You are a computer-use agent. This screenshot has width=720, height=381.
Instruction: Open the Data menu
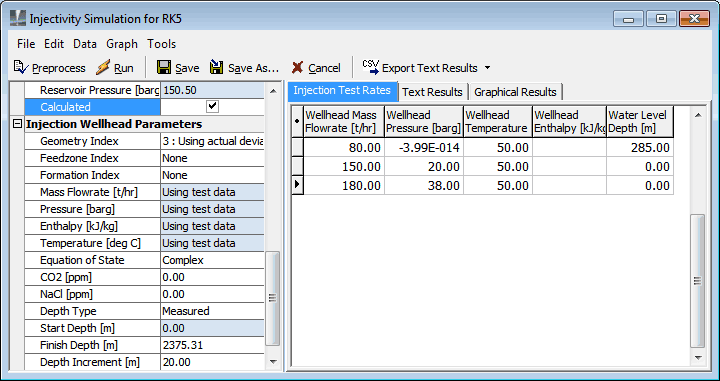click(84, 44)
